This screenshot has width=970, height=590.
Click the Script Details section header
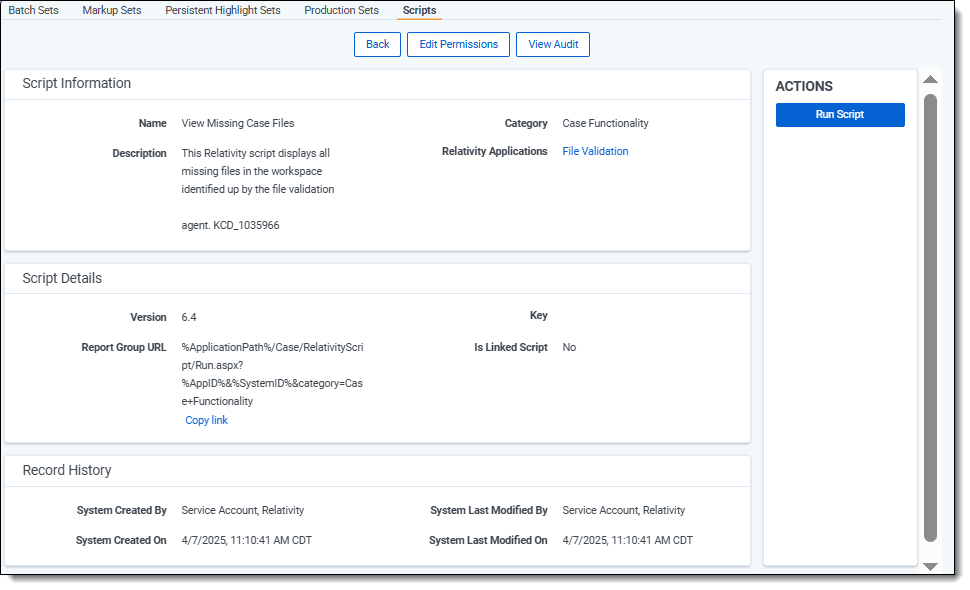coord(62,278)
